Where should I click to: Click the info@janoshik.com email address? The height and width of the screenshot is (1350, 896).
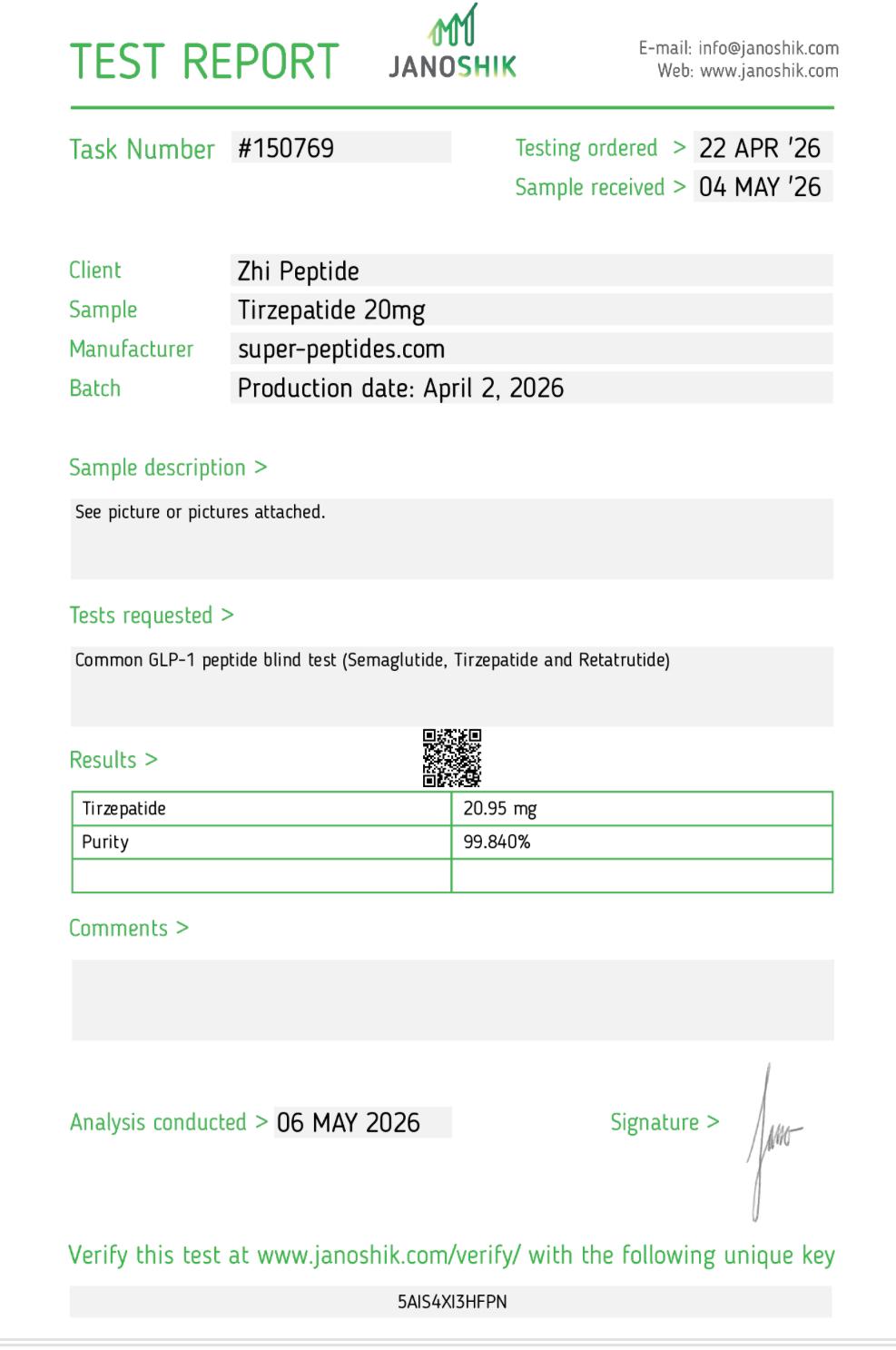[x=768, y=48]
